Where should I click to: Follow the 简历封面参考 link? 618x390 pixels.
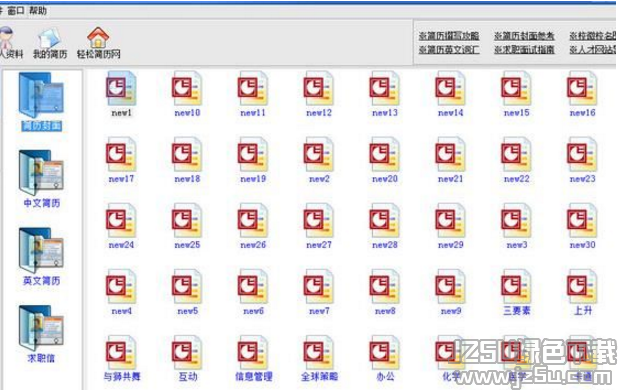(524, 36)
